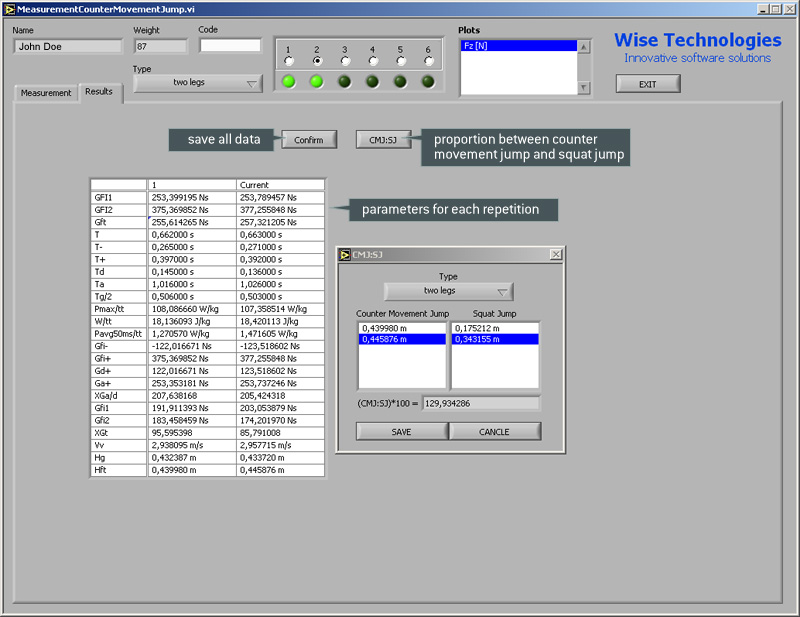Click the fifth dark LED indicator
This screenshot has width=800, height=617.
tap(401, 82)
